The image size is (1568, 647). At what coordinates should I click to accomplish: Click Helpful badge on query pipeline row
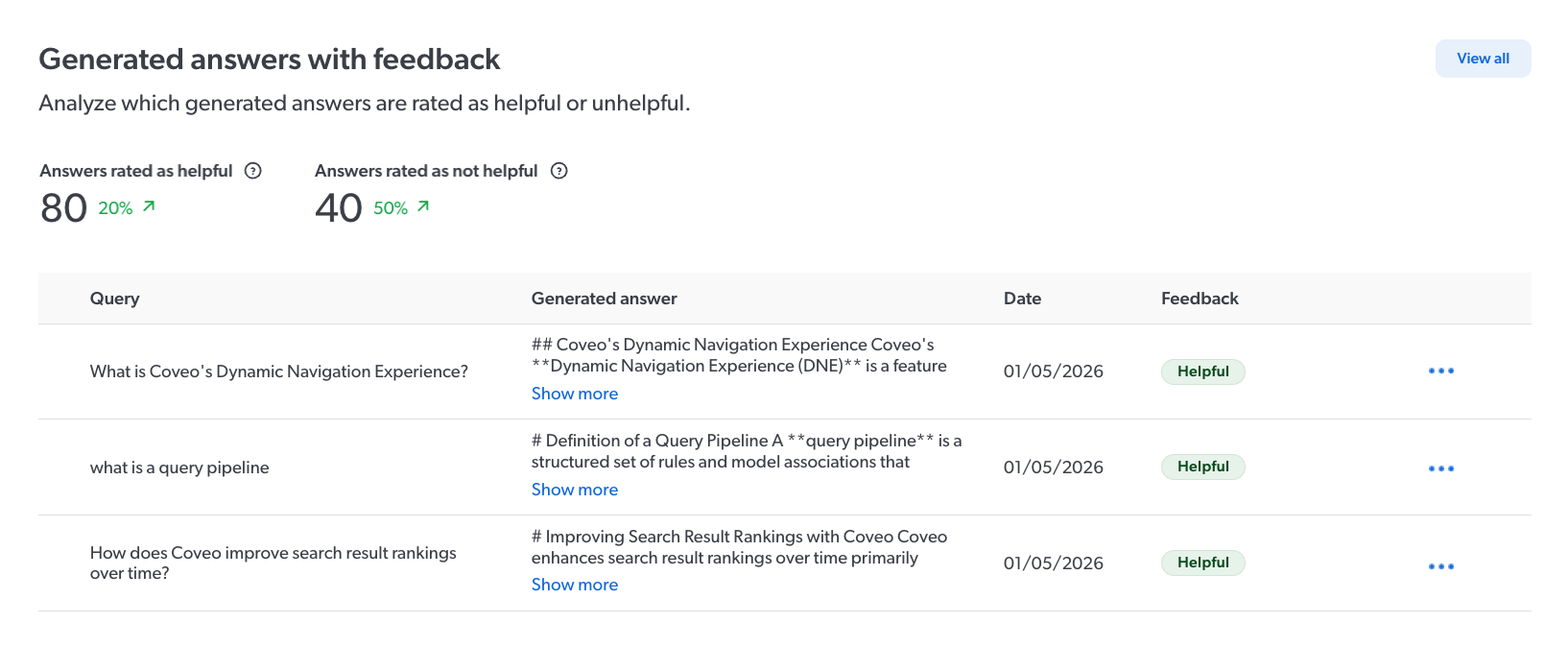[x=1202, y=467]
